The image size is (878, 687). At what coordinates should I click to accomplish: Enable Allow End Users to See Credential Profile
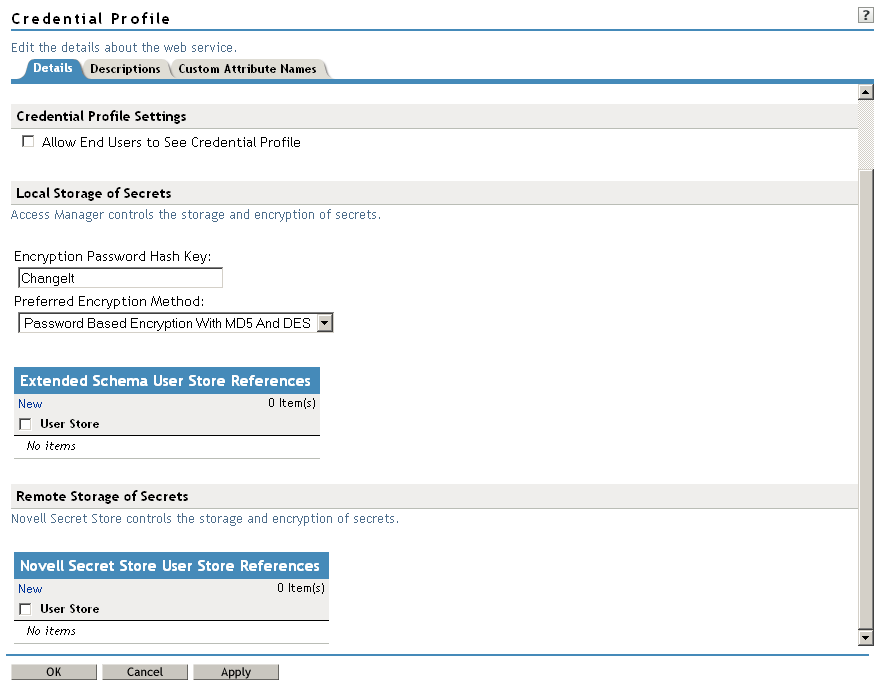coord(28,141)
